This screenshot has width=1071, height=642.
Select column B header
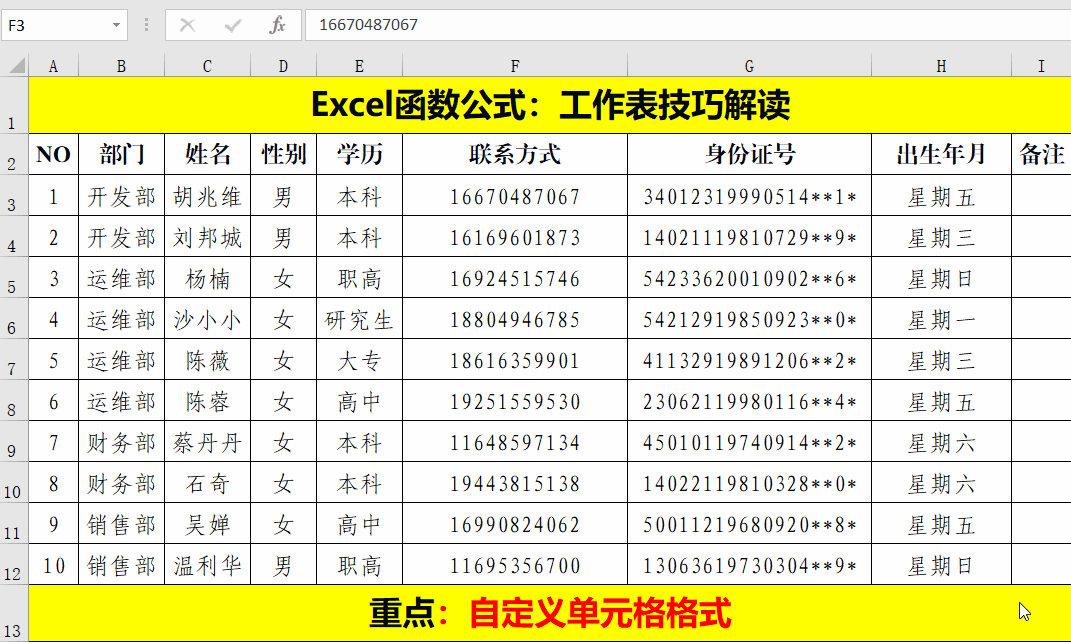tap(122, 66)
